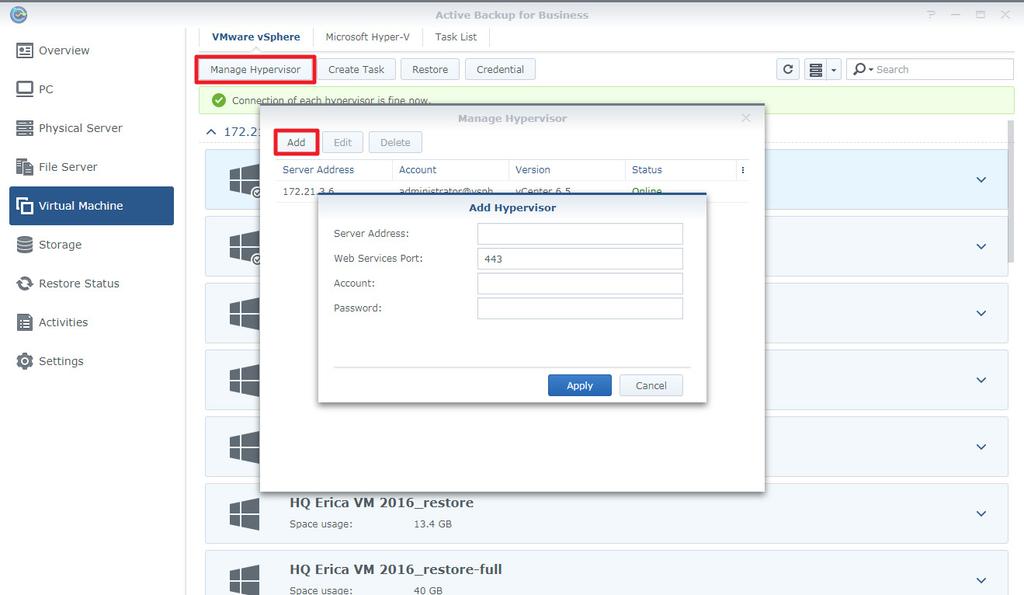Click the Password input field
1024x595 pixels.
coord(580,308)
